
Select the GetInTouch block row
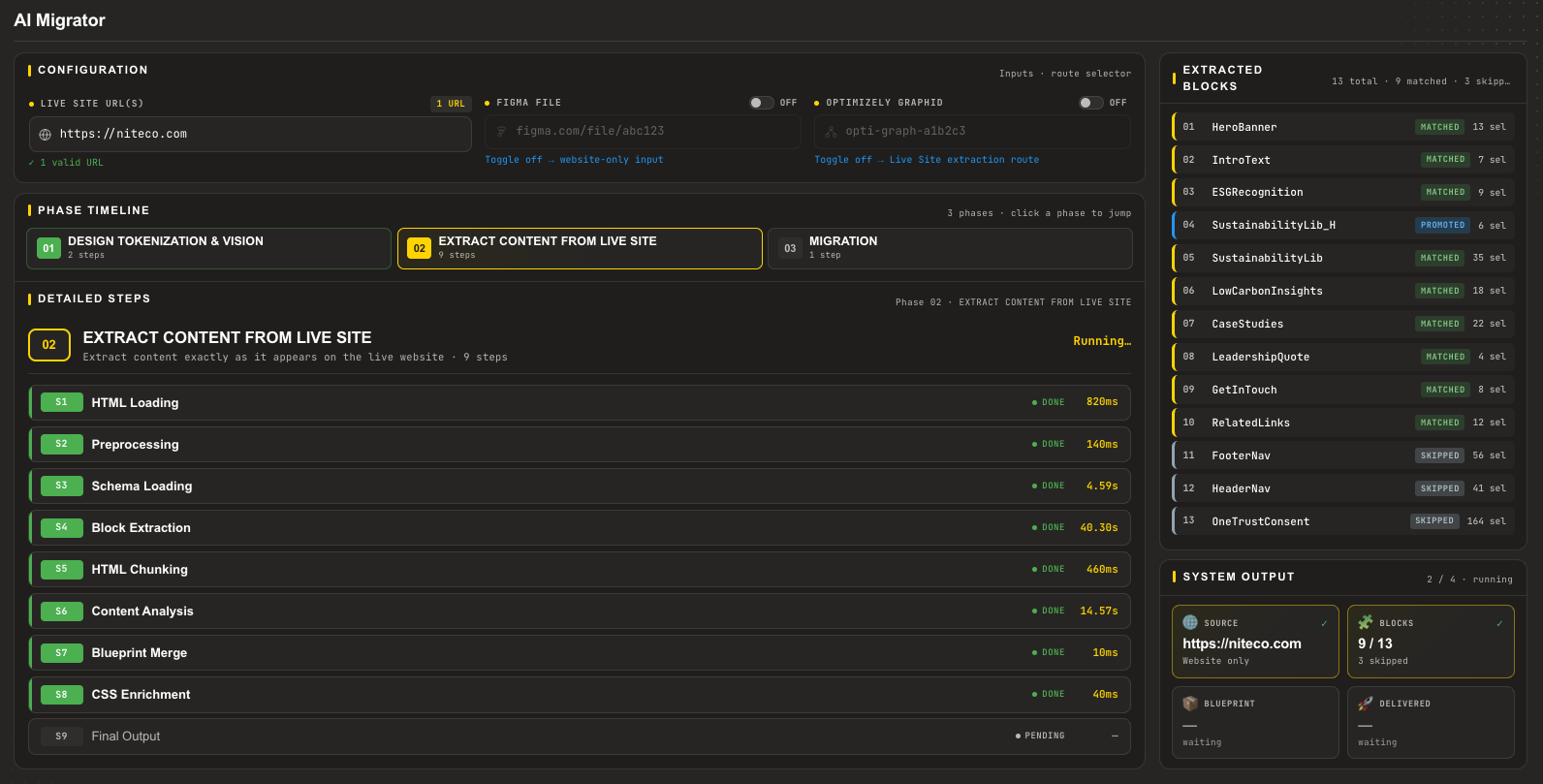pyautogui.click(x=1343, y=390)
